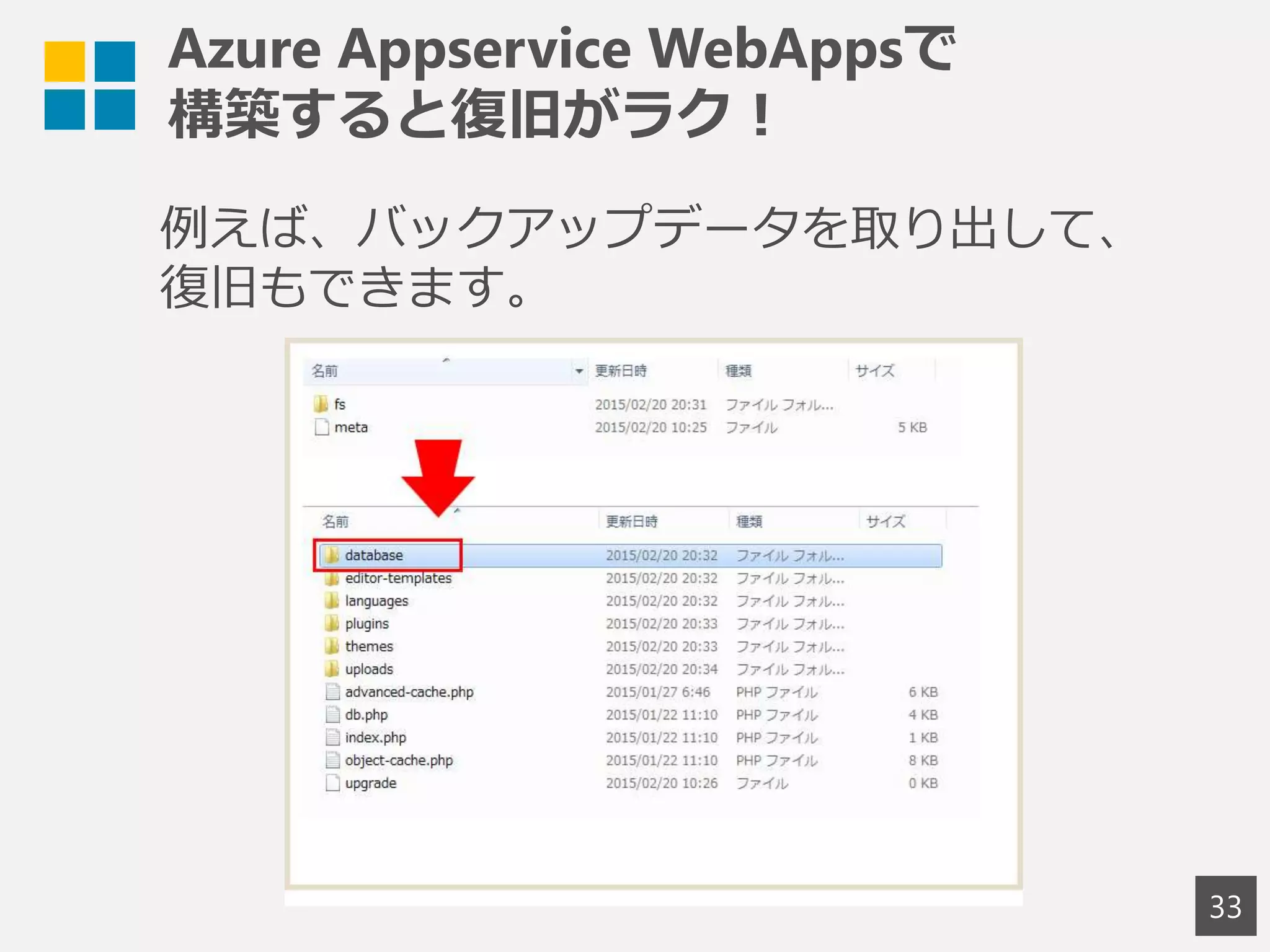The image size is (1270, 952).
Task: Open the fs folder icon
Action: pyautogui.click(x=321, y=404)
